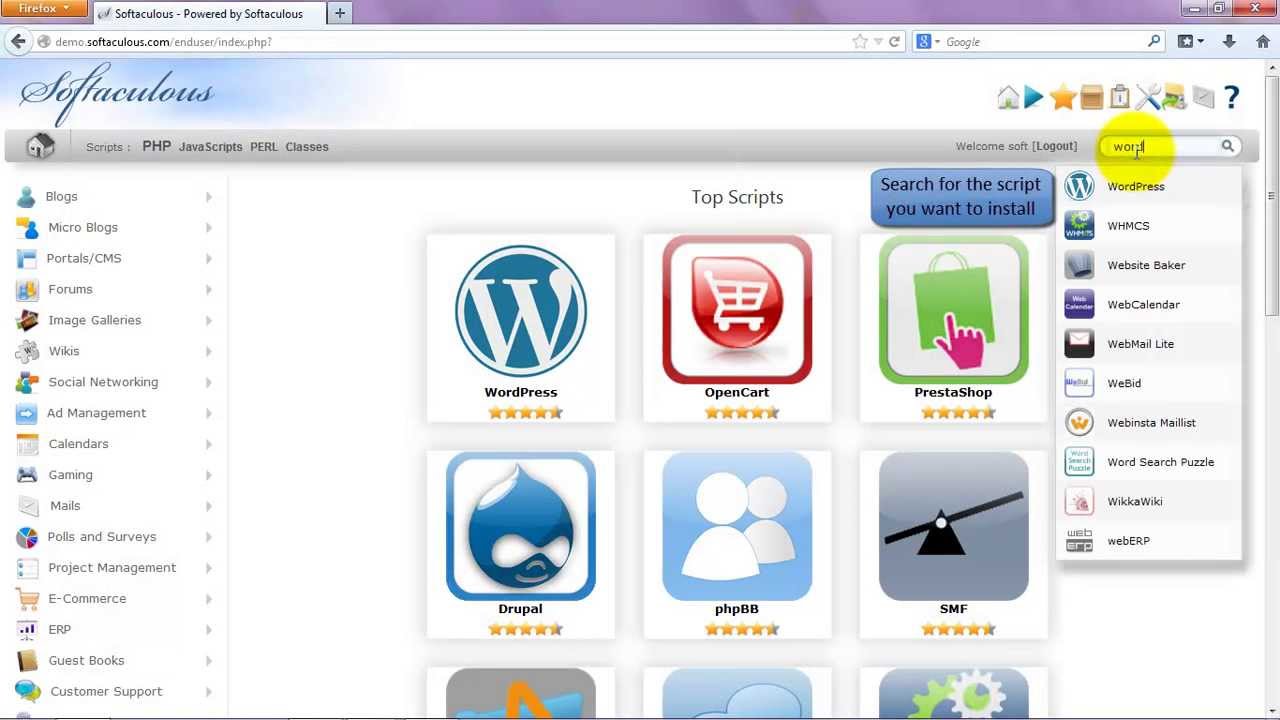Select the phpBB script icon

(x=737, y=526)
